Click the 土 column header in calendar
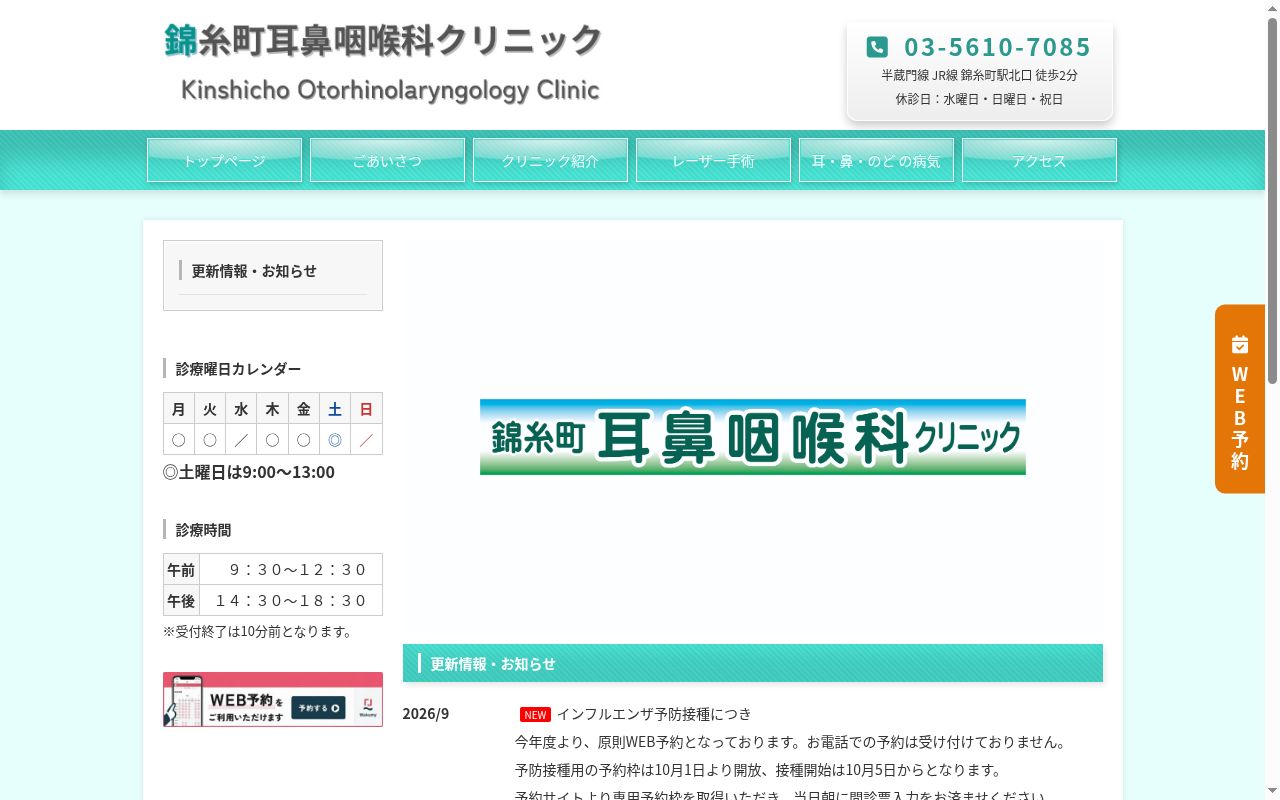Image resolution: width=1280 pixels, height=800 pixels. 335,409
